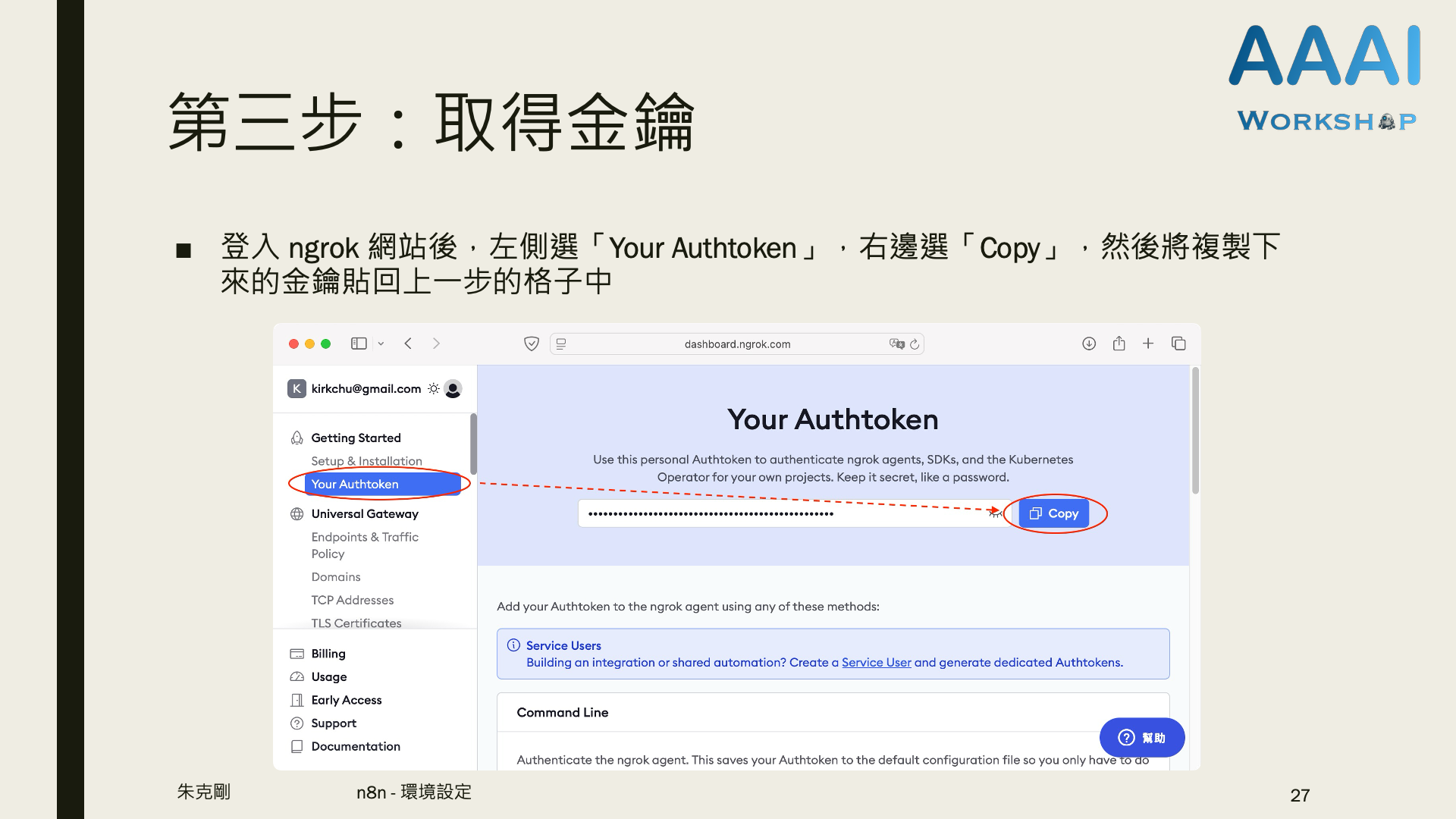Reveal the authtoken using the eye icon
The image size is (1456, 819).
[x=995, y=513]
